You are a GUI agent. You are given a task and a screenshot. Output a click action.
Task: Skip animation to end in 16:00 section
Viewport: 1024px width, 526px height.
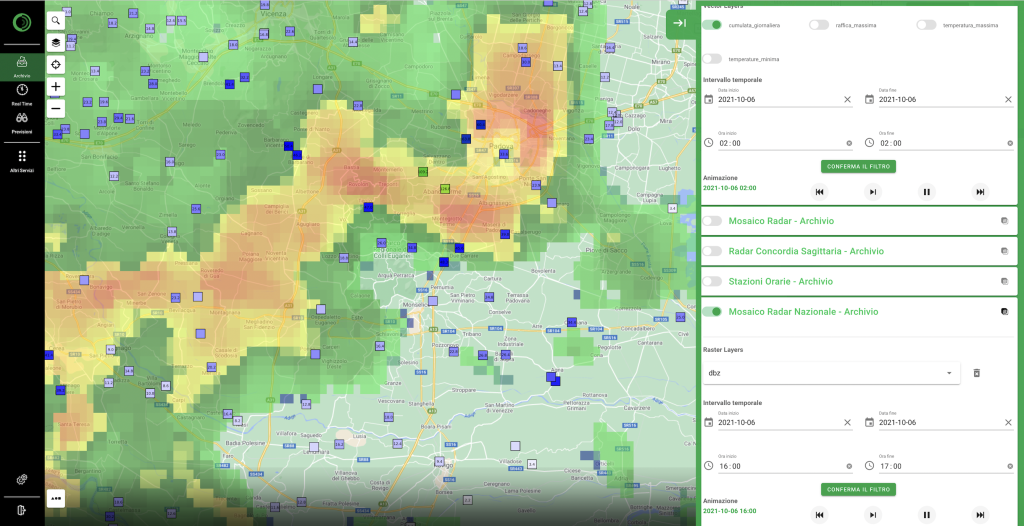point(980,515)
